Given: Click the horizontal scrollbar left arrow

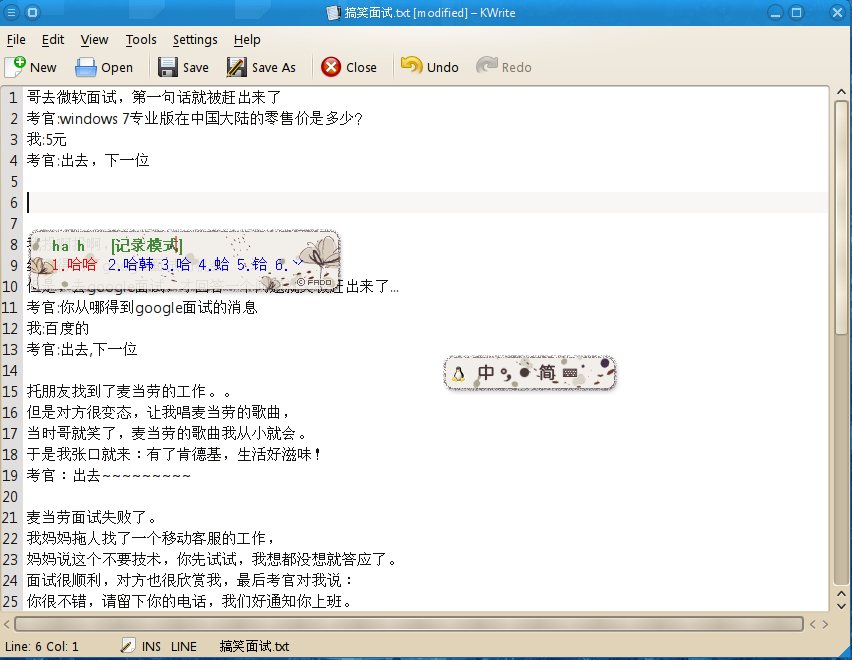Looking at the screenshot, I should (x=7, y=624).
